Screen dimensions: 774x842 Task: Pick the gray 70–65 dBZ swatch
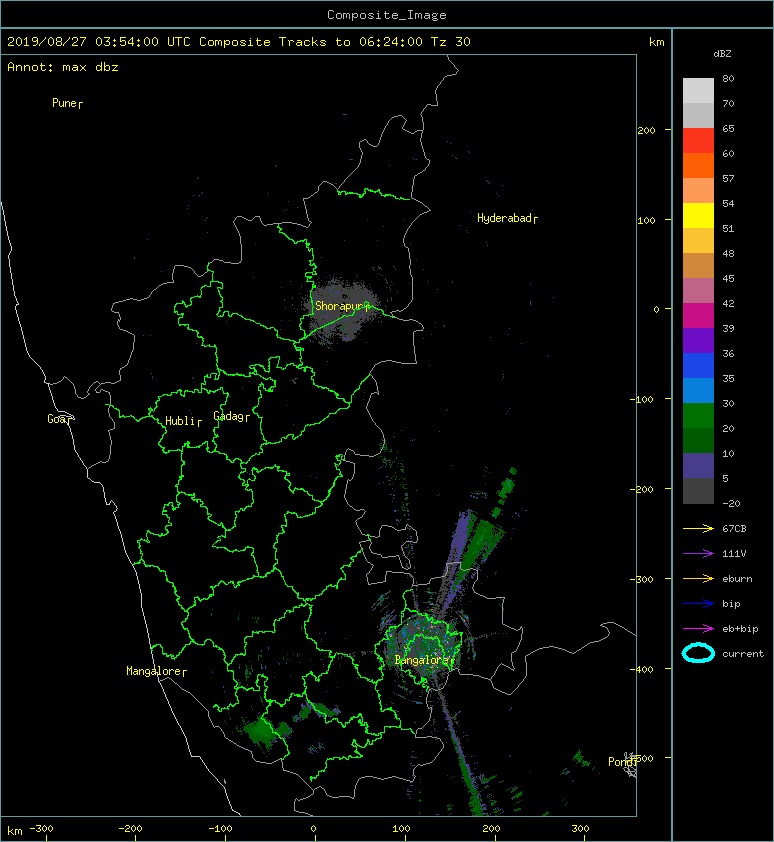pos(698,115)
